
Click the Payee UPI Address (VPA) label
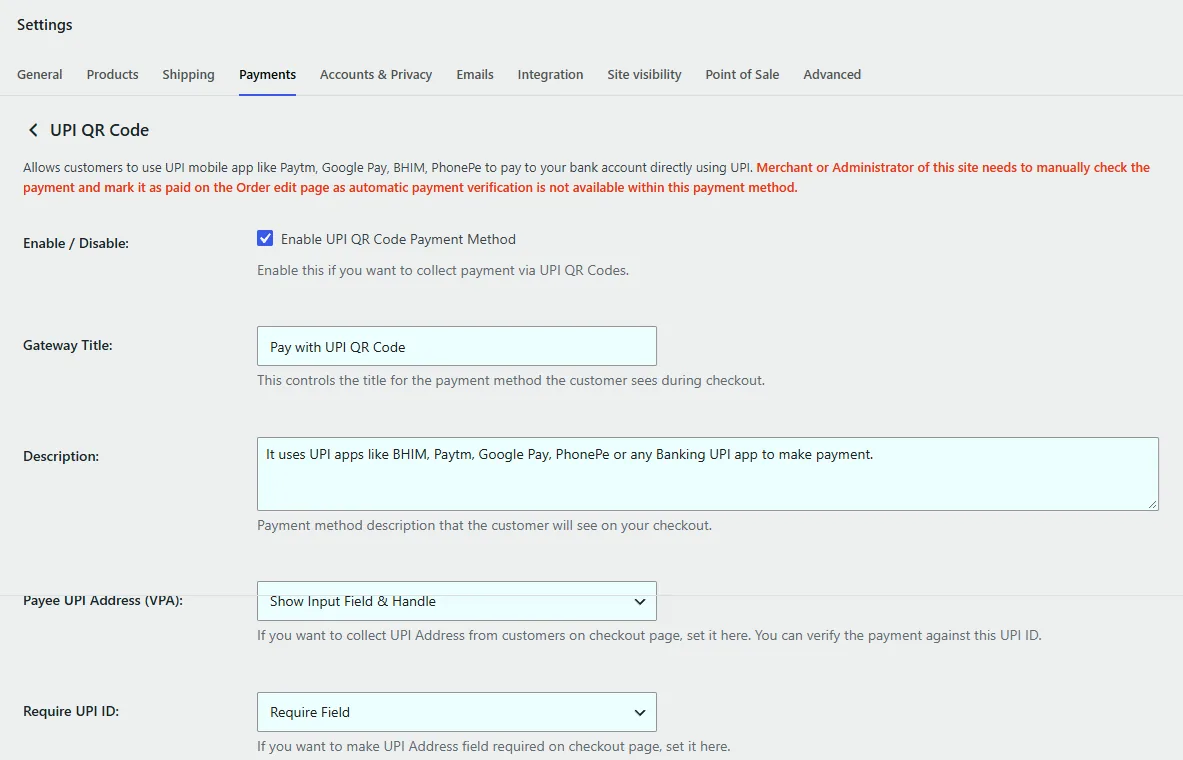pyautogui.click(x=103, y=601)
